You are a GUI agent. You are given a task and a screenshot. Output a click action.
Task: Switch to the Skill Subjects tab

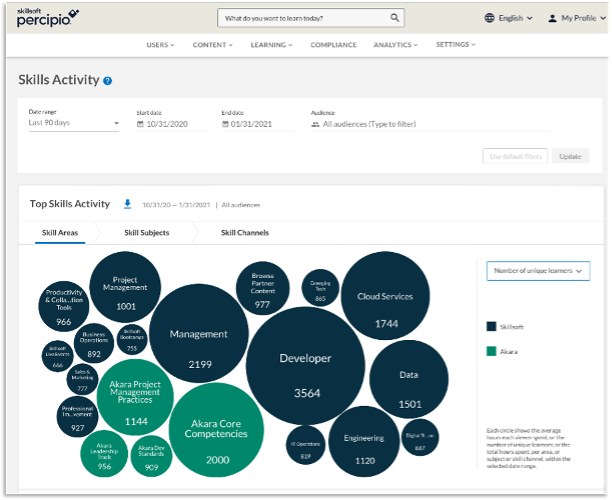(146, 233)
